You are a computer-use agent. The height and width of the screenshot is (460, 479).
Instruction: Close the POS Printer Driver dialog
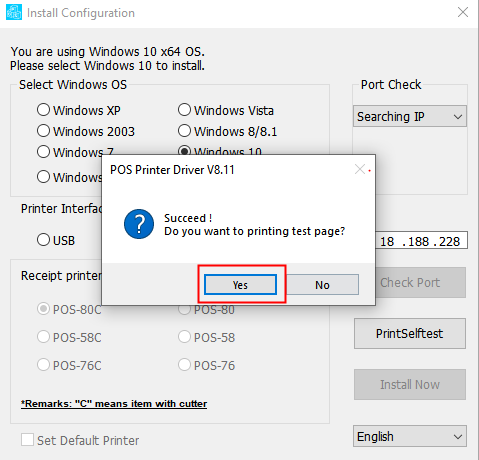pyautogui.click(x=360, y=169)
